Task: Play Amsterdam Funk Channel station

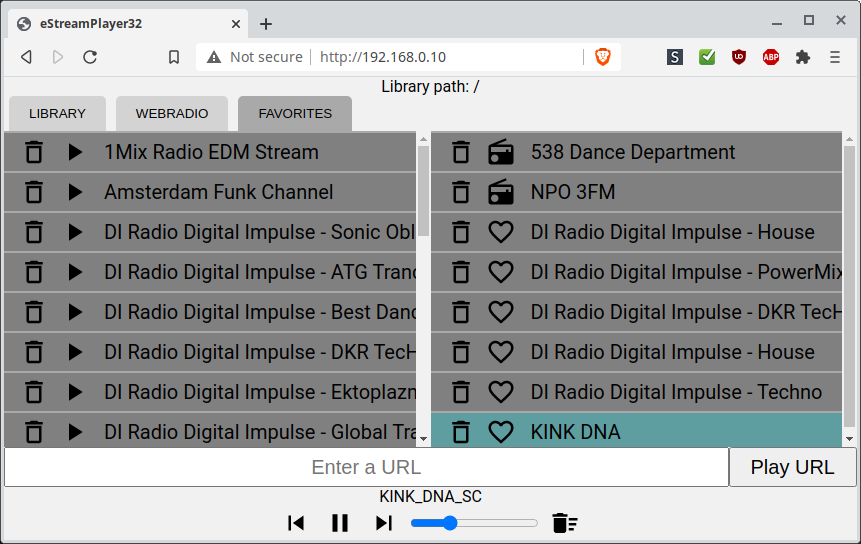Action: click(75, 192)
